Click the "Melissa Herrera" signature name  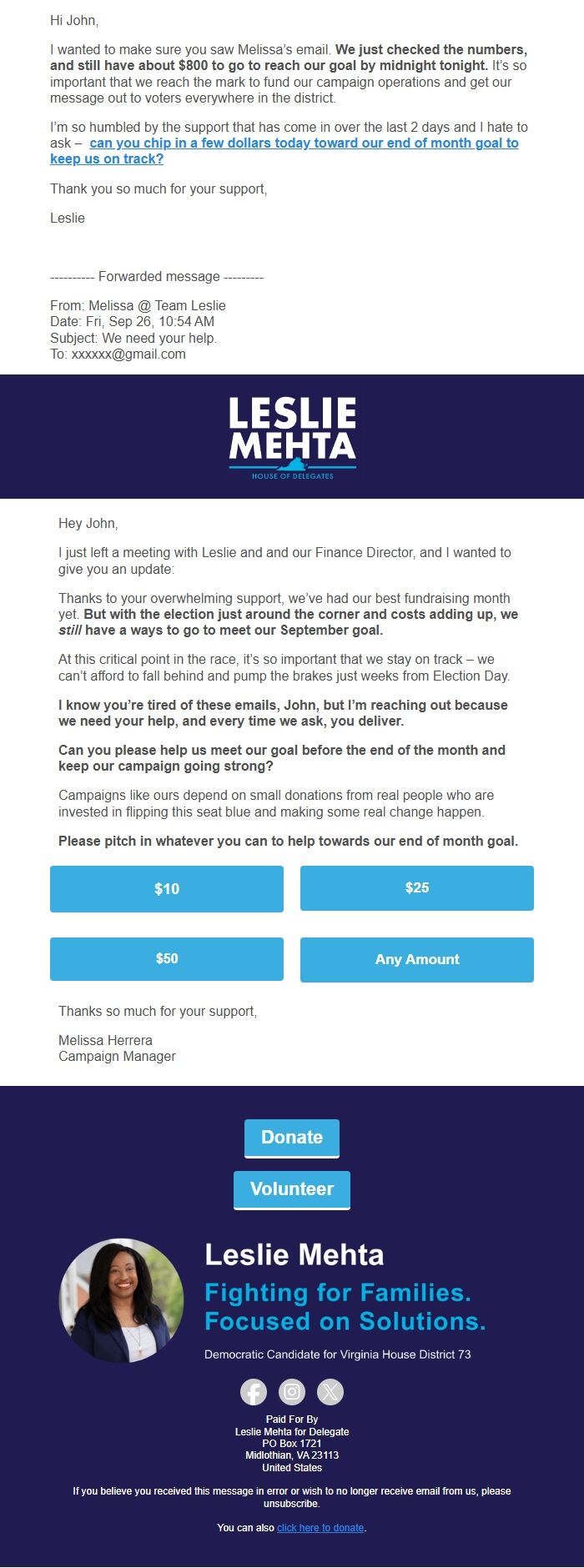pyautogui.click(x=105, y=1040)
